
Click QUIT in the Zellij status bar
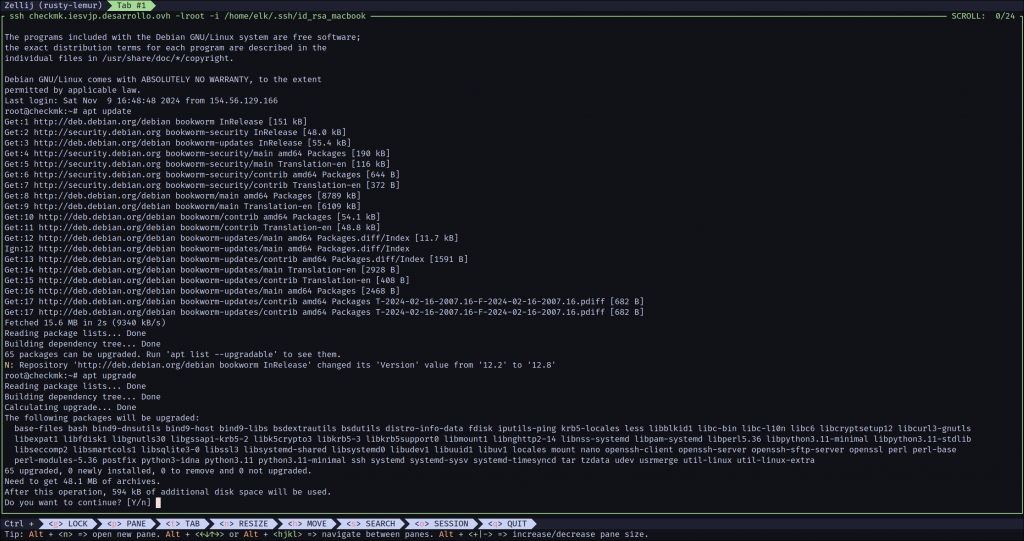click(x=509, y=523)
